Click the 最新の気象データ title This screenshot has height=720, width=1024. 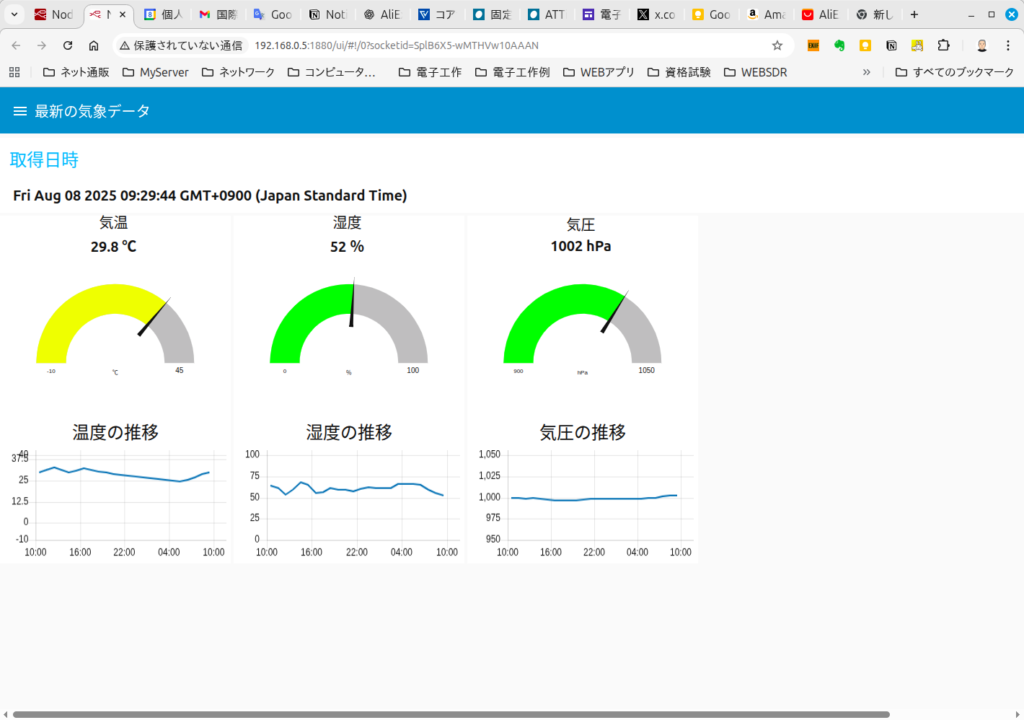coord(92,111)
